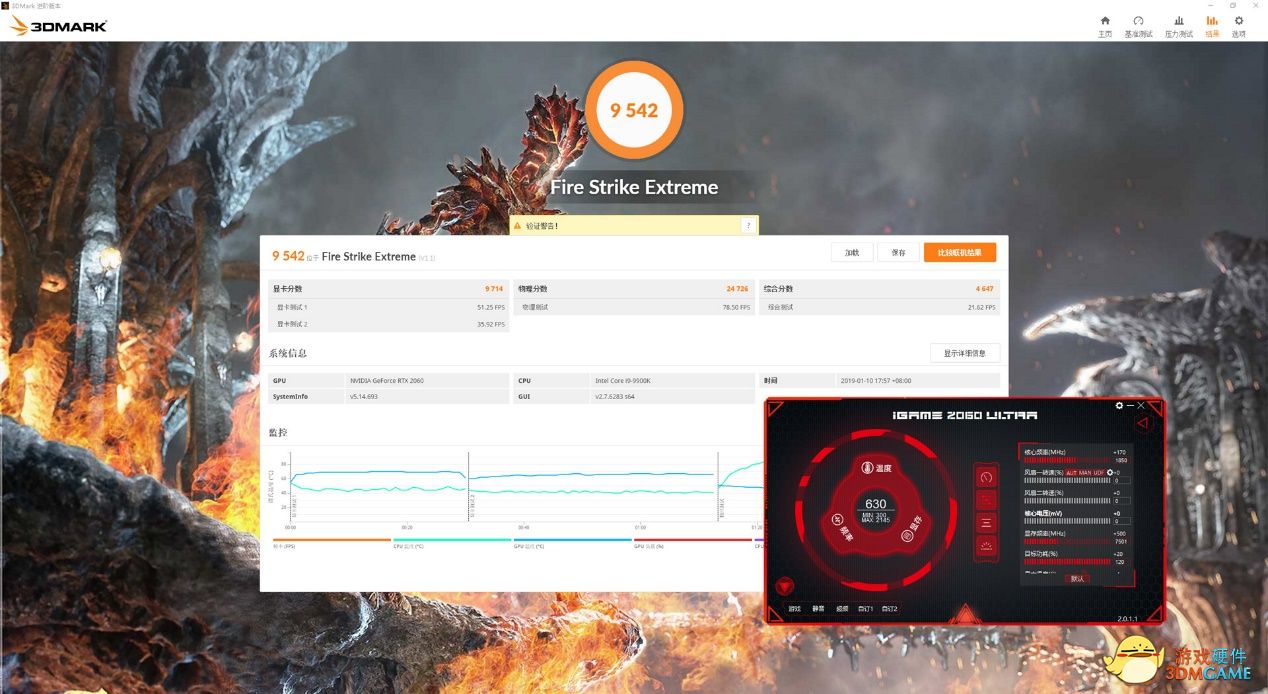Click the question mark on the validation warning

coord(747,226)
